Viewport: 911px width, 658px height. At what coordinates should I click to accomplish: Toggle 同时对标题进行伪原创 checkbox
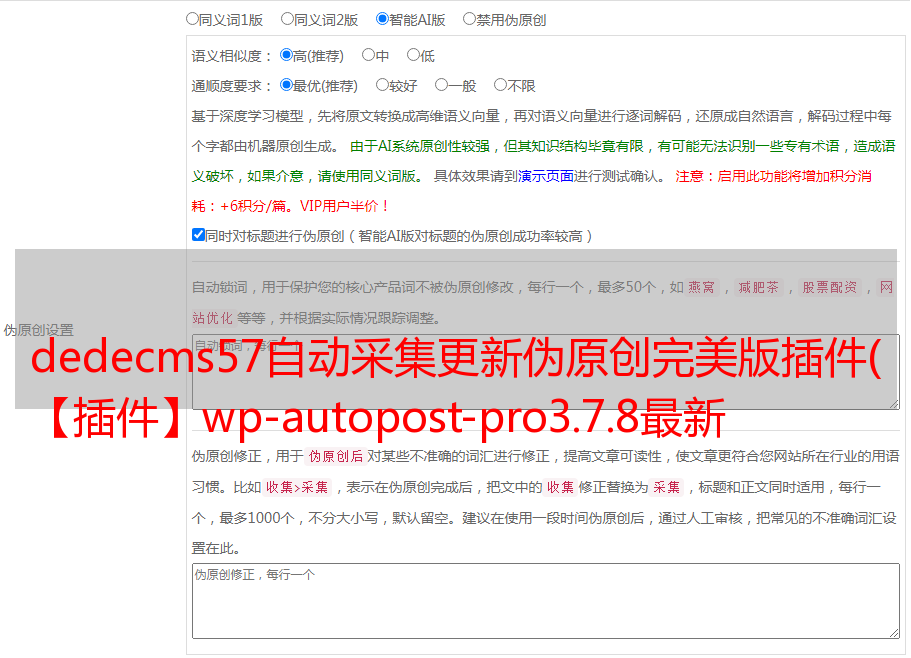click(x=198, y=235)
